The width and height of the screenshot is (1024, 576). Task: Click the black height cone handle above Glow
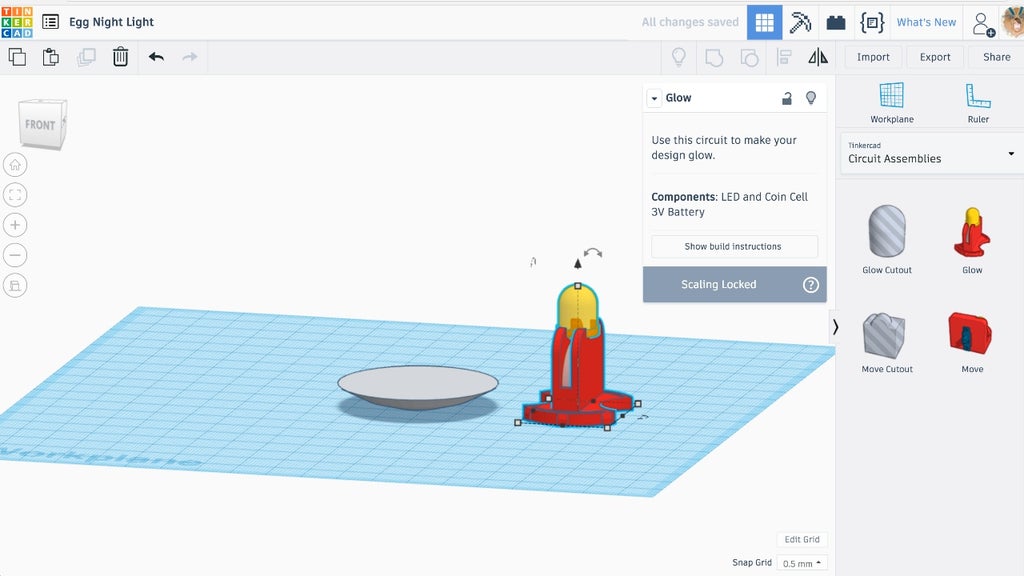click(x=577, y=263)
